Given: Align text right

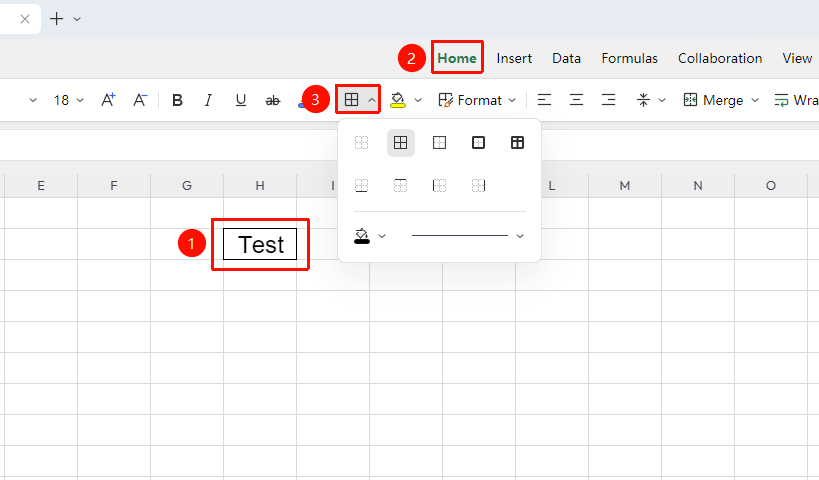Looking at the screenshot, I should [x=609, y=100].
